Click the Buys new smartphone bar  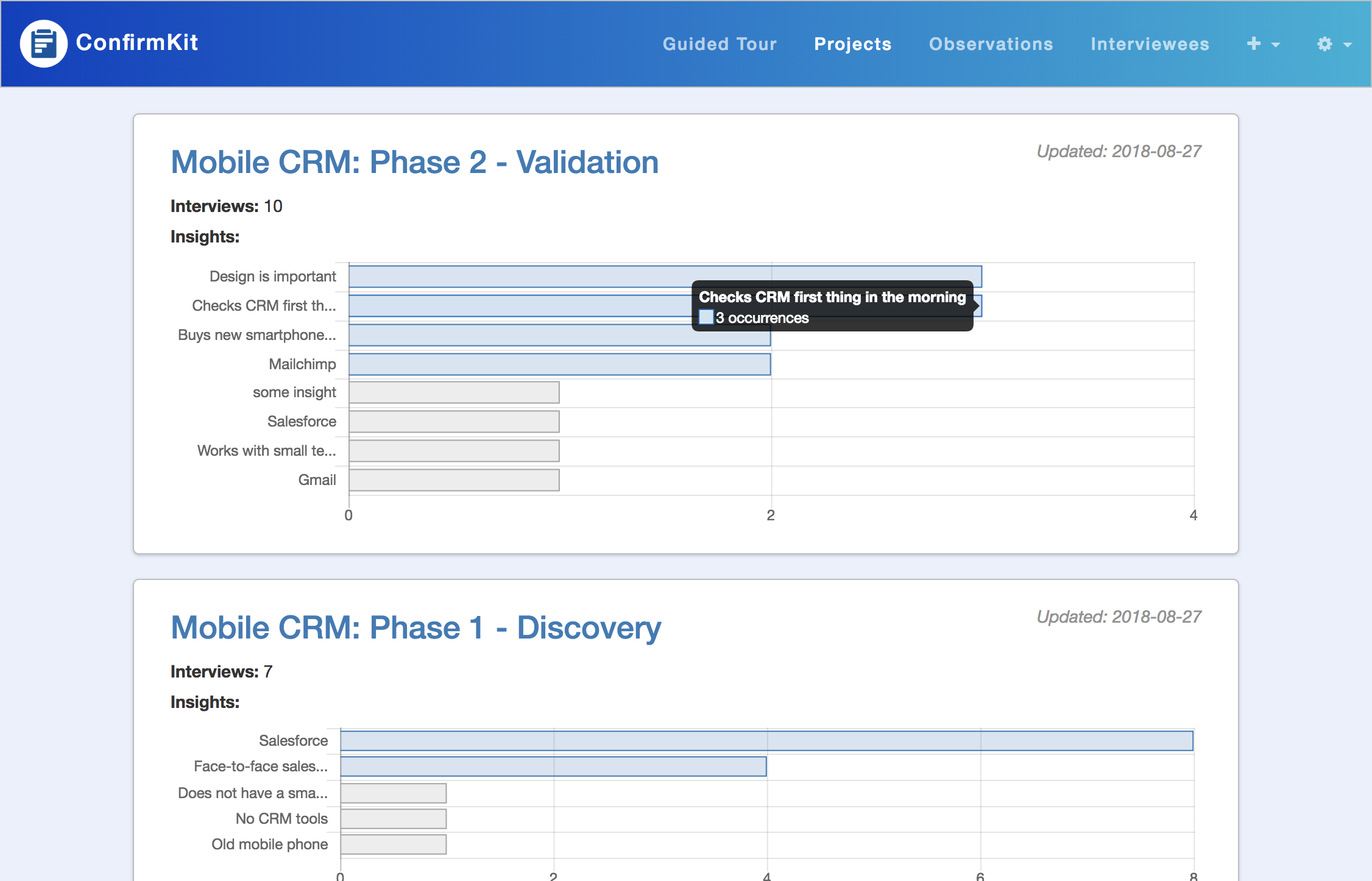tap(560, 335)
